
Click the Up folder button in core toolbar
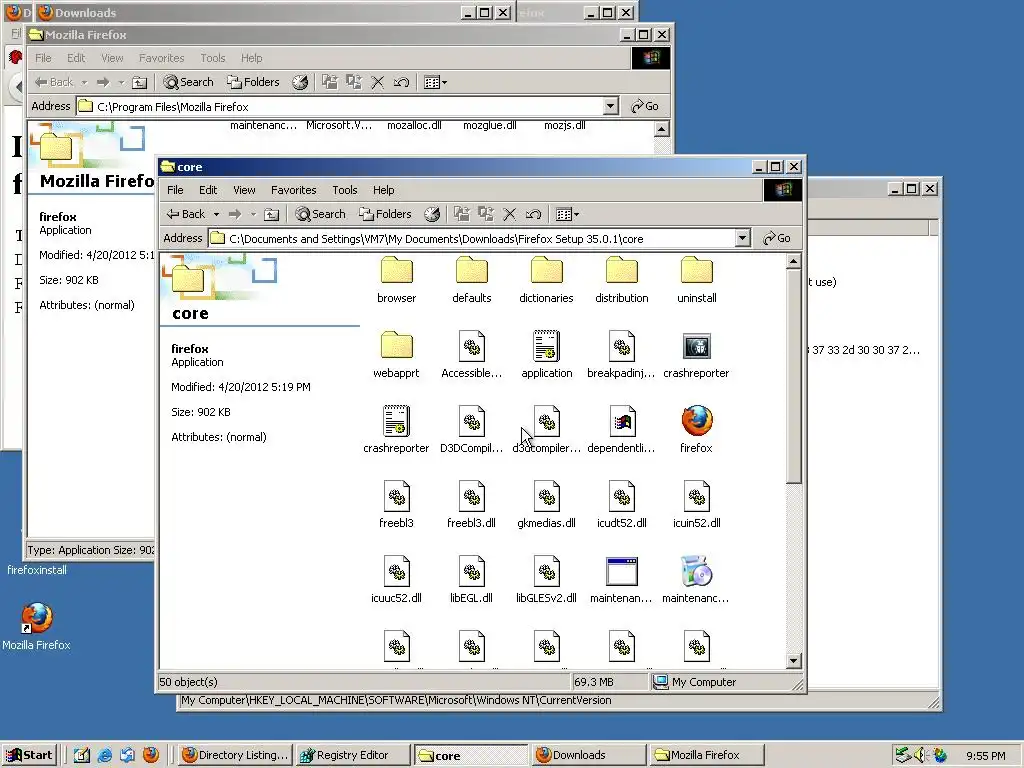coord(272,214)
